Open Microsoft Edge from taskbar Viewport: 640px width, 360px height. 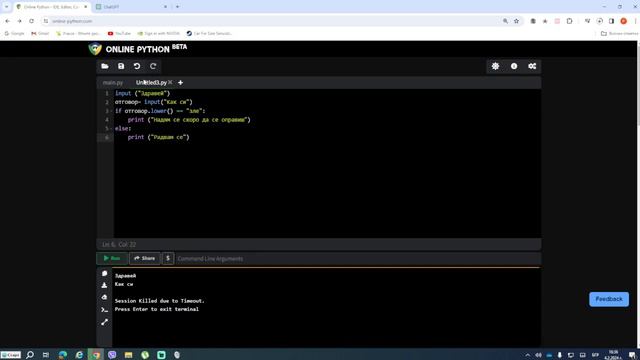click(x=63, y=355)
